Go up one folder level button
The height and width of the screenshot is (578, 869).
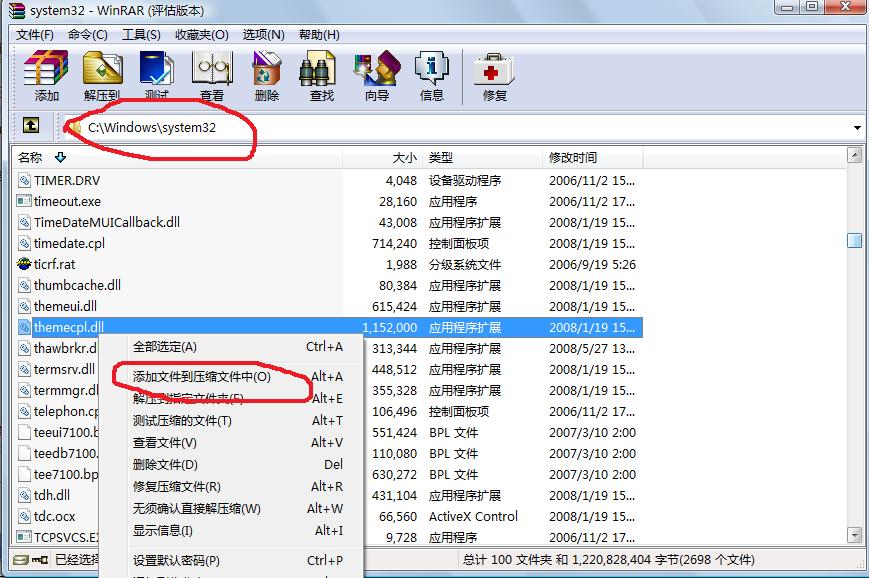pyautogui.click(x=31, y=125)
